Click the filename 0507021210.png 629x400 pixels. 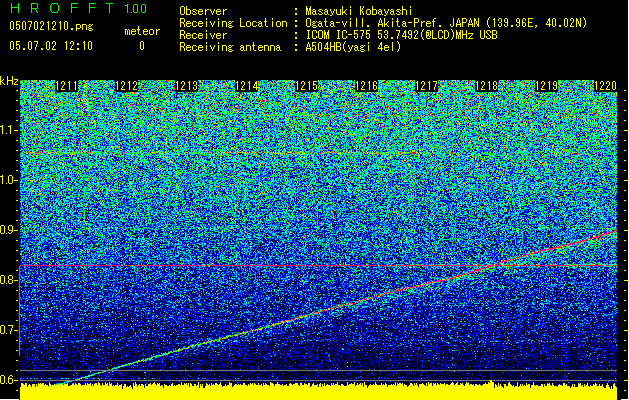coord(51,26)
